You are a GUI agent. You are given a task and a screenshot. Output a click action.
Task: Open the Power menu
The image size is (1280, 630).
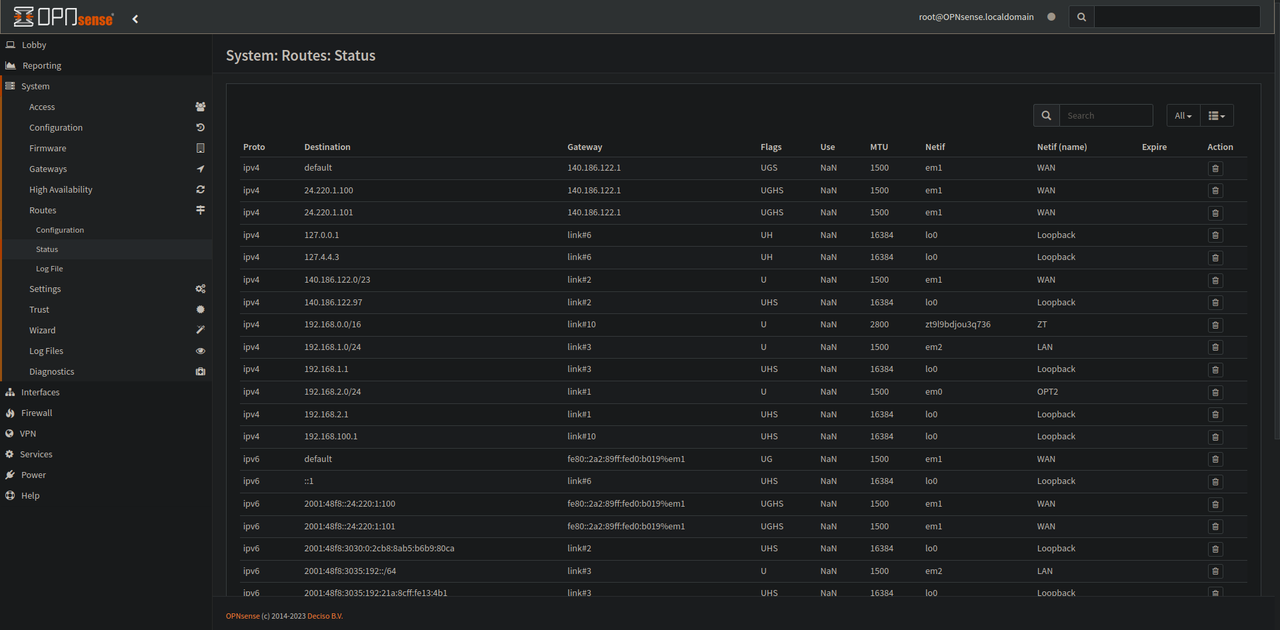(106, 475)
